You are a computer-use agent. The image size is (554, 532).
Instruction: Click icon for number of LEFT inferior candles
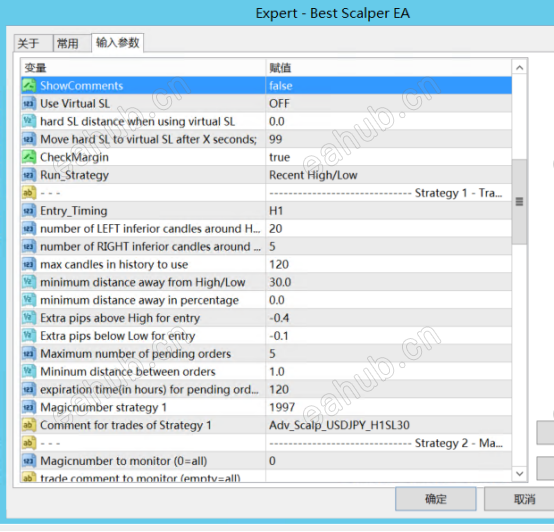click(x=29, y=229)
